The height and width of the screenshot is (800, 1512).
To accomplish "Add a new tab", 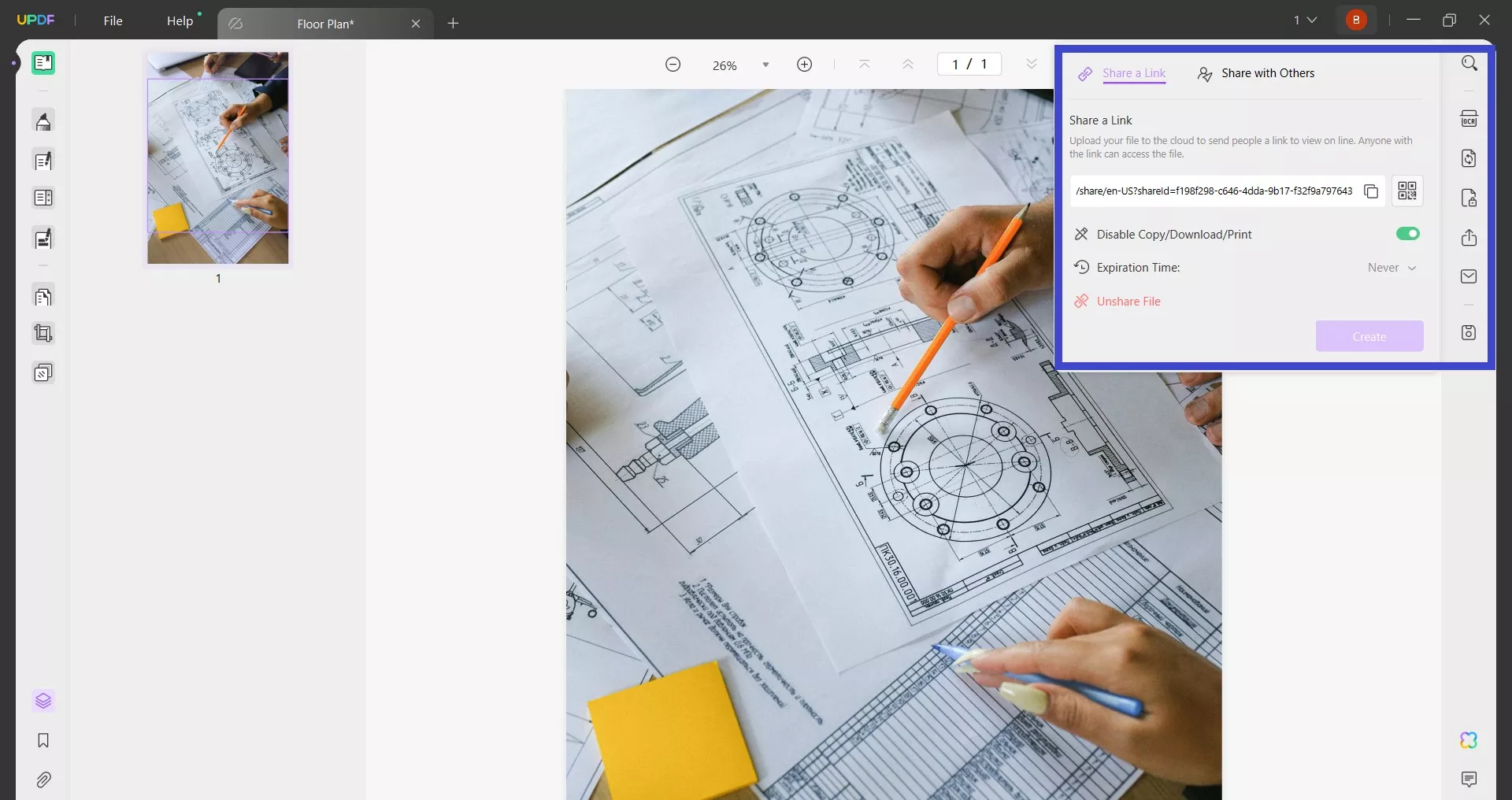I will point(453,24).
